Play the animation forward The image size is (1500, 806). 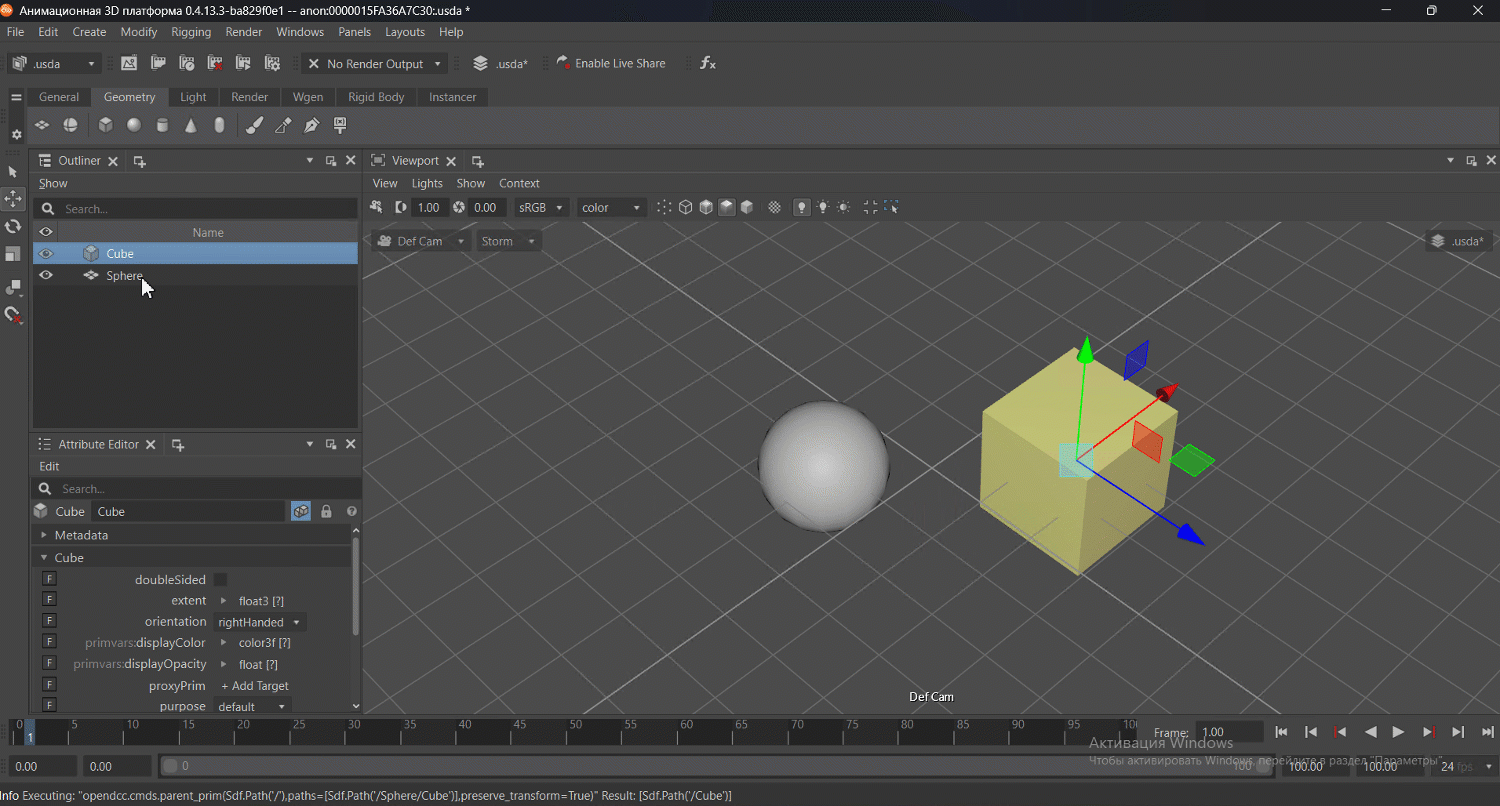(x=1399, y=732)
